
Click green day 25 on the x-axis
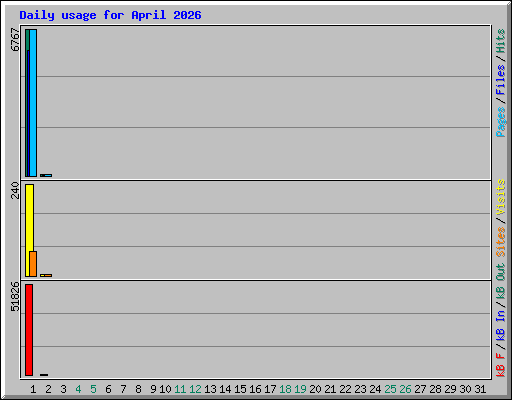(390, 389)
